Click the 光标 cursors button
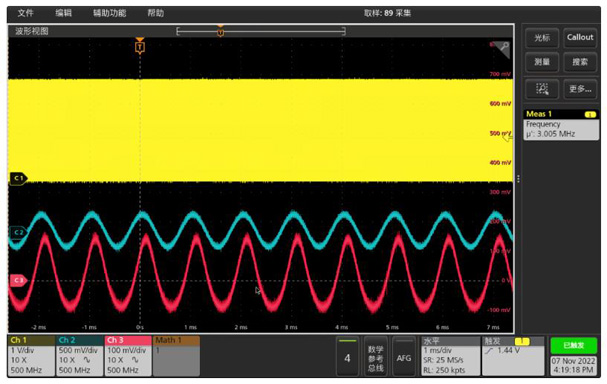The image size is (607, 384). click(x=542, y=38)
